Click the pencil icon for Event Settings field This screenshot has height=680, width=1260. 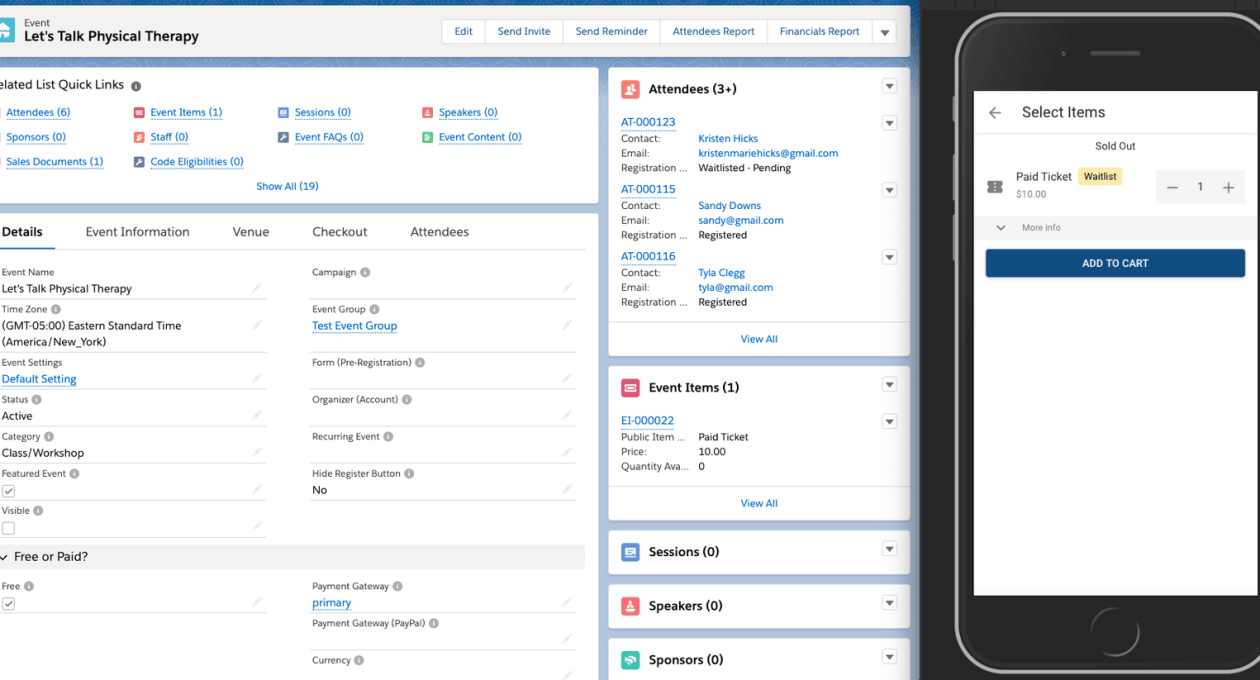(257, 379)
